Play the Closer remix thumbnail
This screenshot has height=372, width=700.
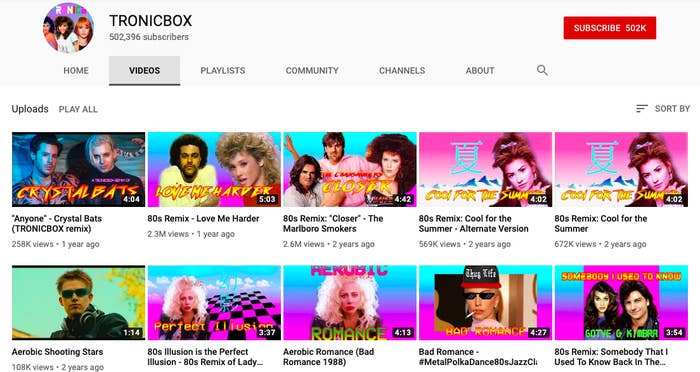coord(350,169)
